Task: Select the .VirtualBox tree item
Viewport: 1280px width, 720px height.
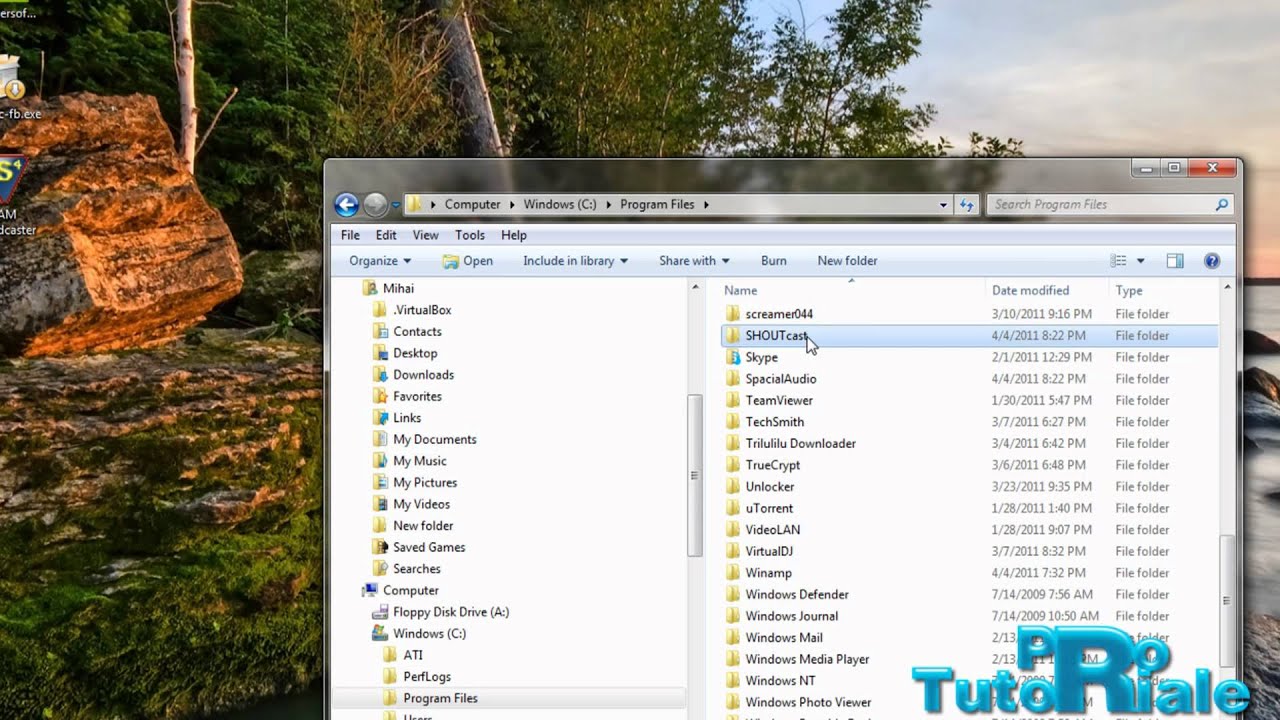Action: tap(422, 310)
